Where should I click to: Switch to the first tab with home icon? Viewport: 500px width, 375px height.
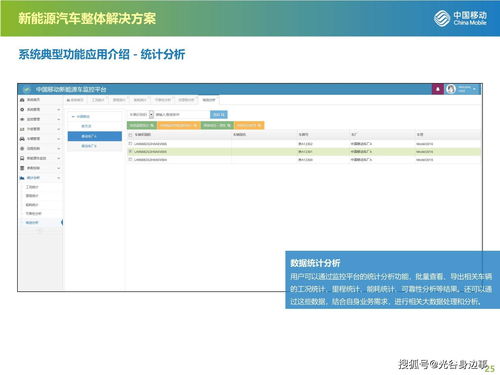pyautogui.click(x=75, y=100)
